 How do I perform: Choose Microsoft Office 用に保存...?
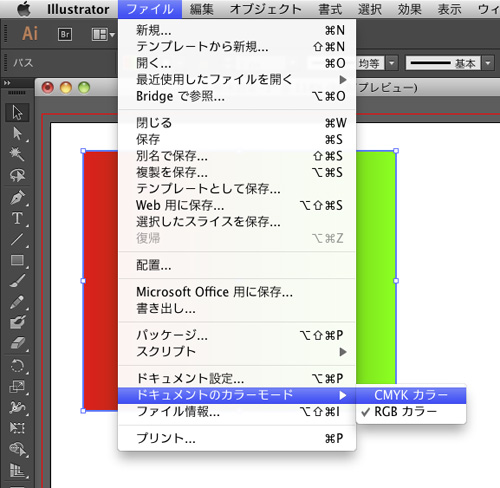[x=237, y=292]
